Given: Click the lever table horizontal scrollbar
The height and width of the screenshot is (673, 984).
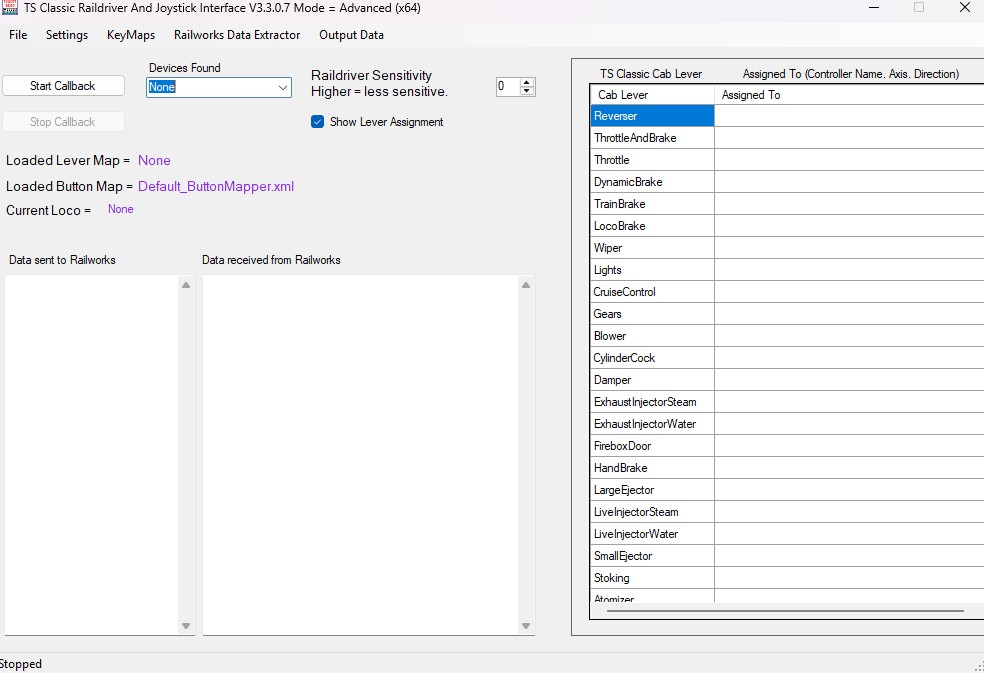Looking at the screenshot, I should (x=784, y=610).
